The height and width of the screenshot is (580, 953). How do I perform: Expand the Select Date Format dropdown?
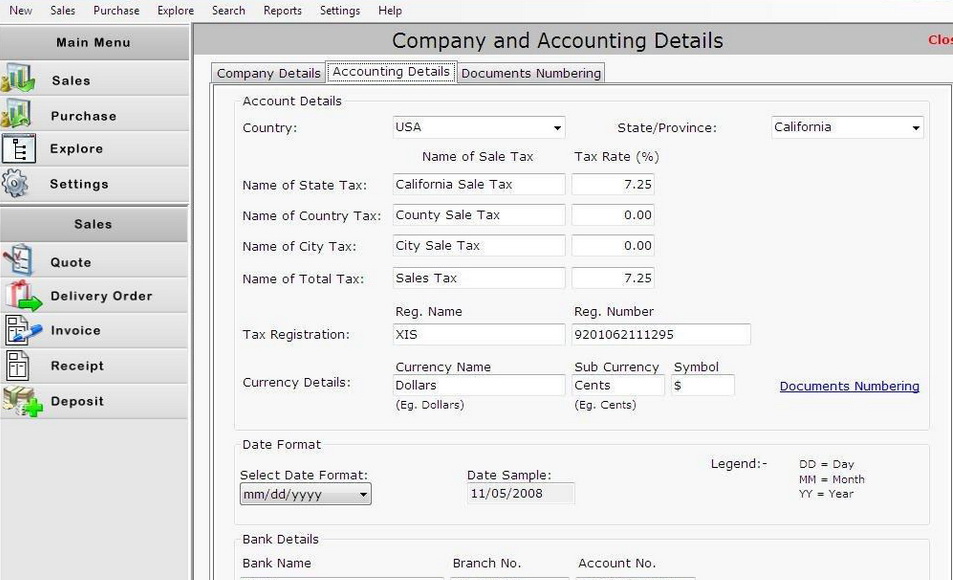tap(305, 494)
